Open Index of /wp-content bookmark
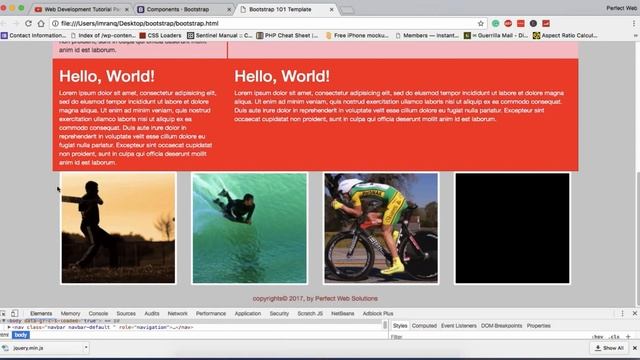640x360 pixels. (x=103, y=36)
